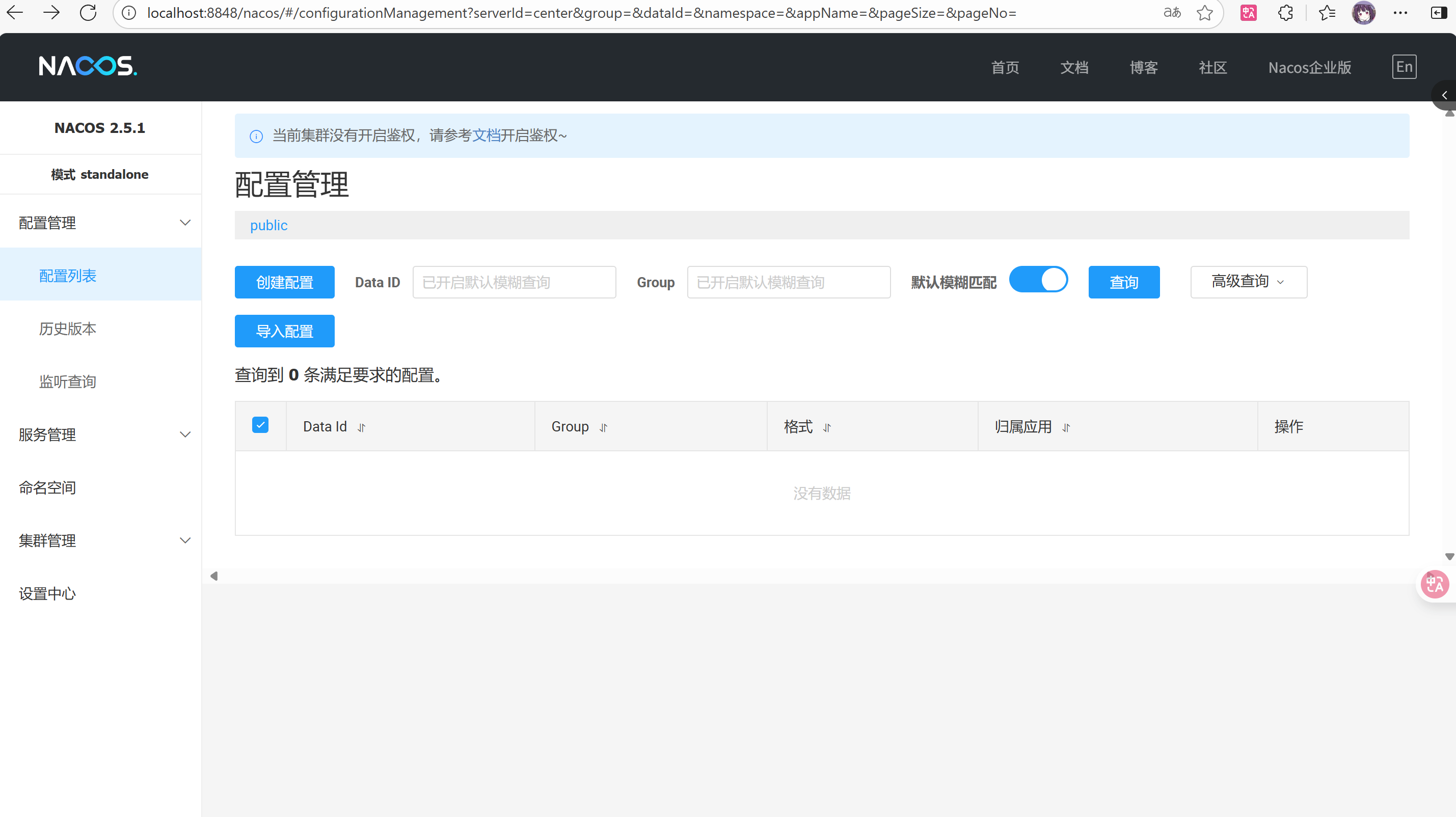Uncheck the select-all table checkbox
1456x817 pixels.
[260, 425]
